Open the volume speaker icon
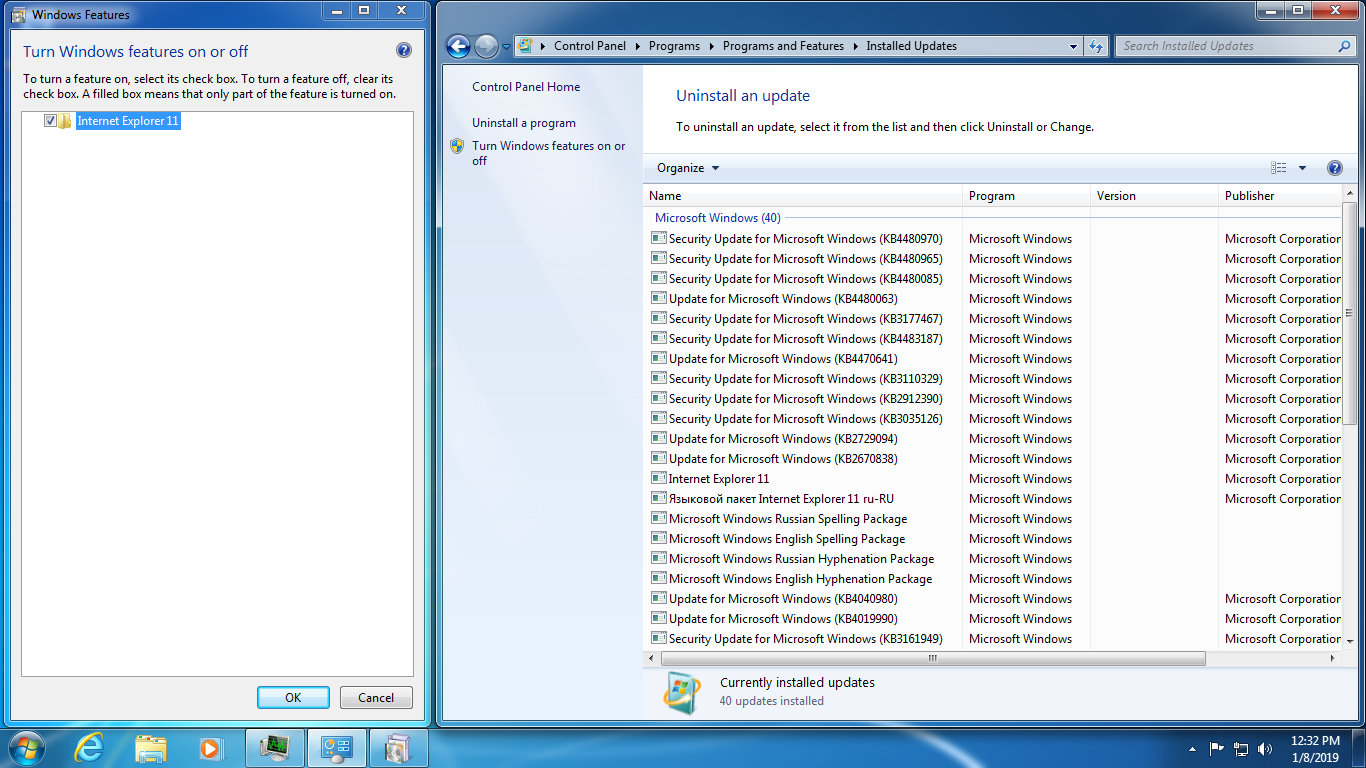The height and width of the screenshot is (768, 1366). point(1265,748)
